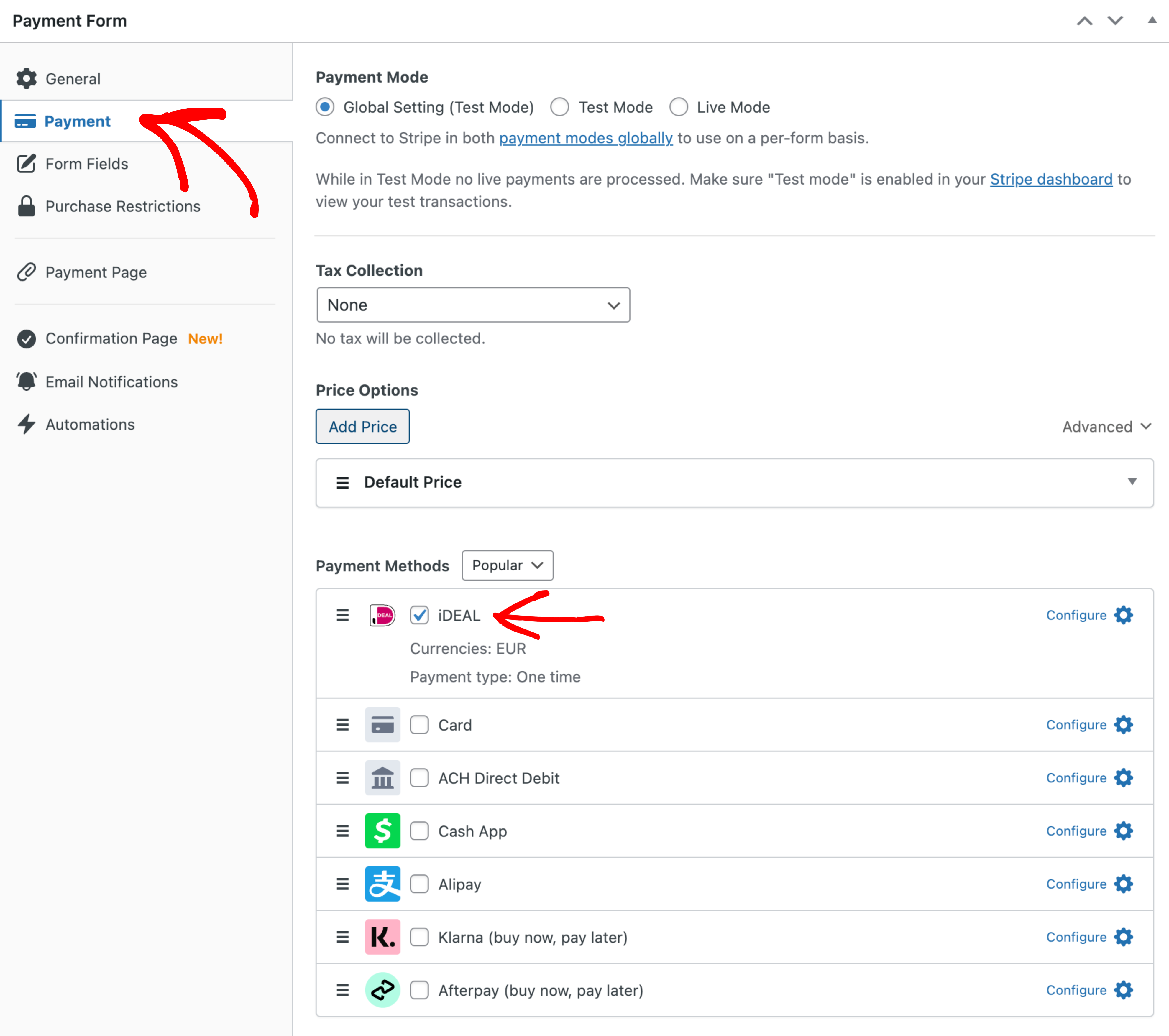Viewport: 1169px width, 1036px height.
Task: Expand the Default Price panel
Action: click(x=1131, y=482)
